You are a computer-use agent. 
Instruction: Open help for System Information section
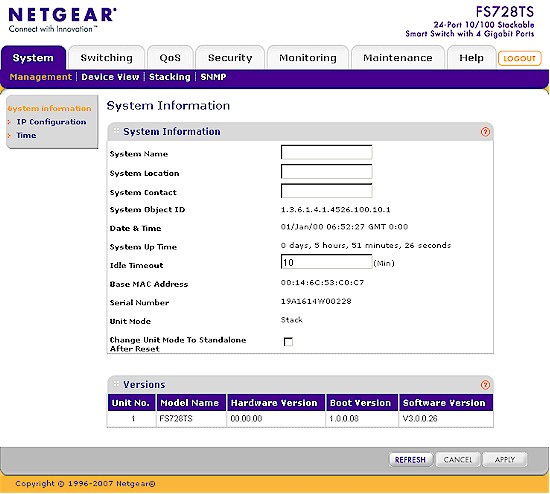coord(485,132)
